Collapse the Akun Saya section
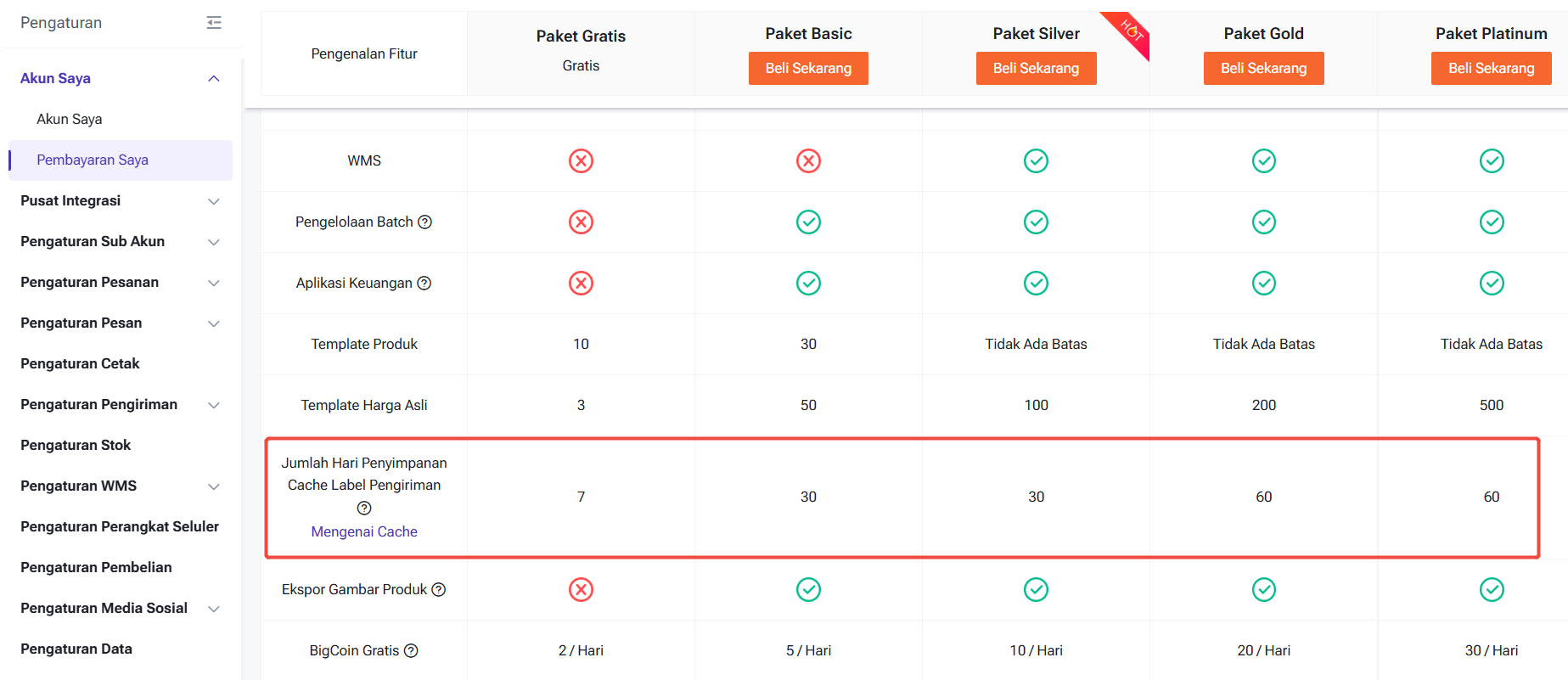1568x680 pixels. (x=214, y=78)
